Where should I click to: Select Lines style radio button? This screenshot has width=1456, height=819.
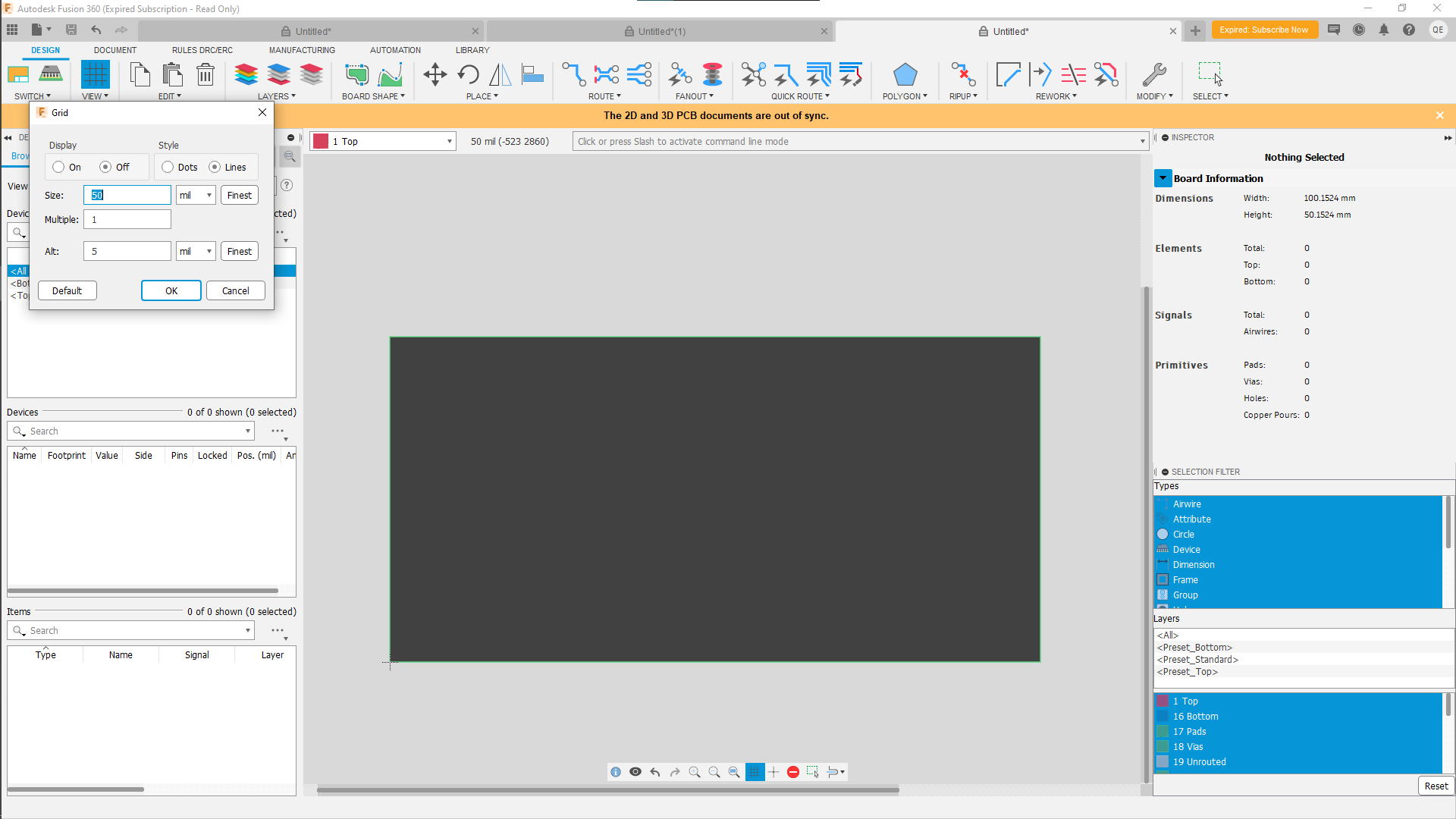(214, 167)
